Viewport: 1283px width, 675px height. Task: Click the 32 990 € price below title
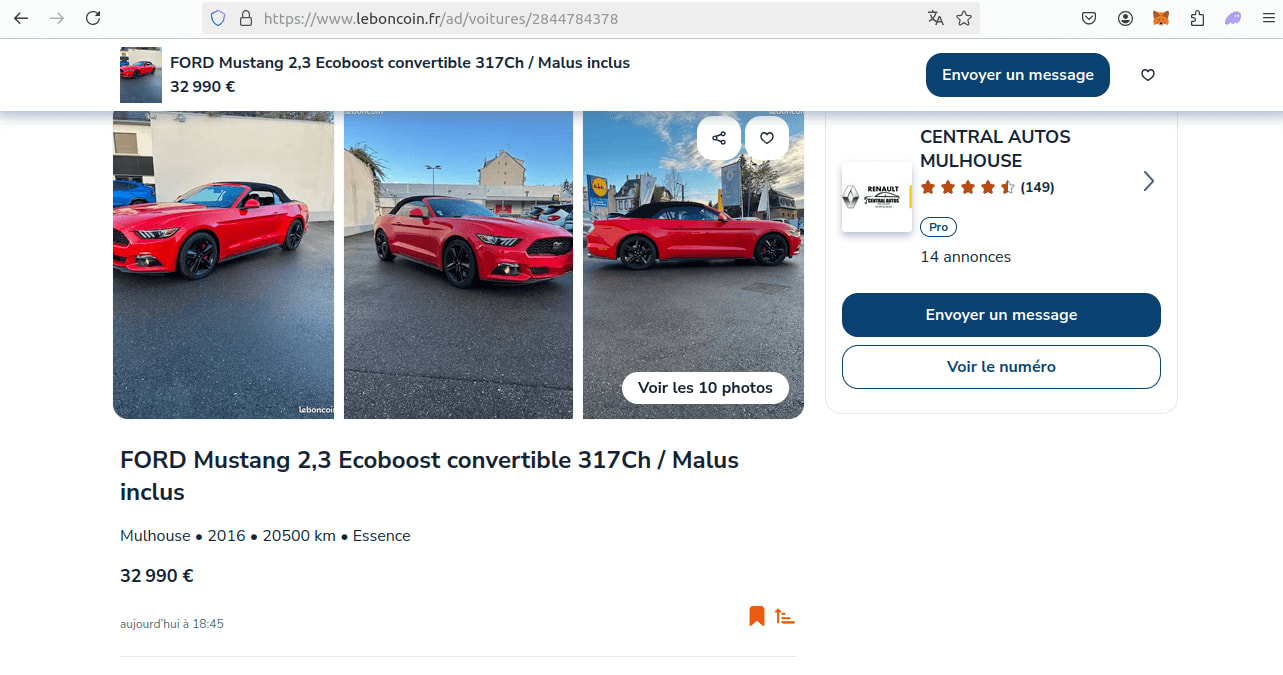[x=157, y=576]
